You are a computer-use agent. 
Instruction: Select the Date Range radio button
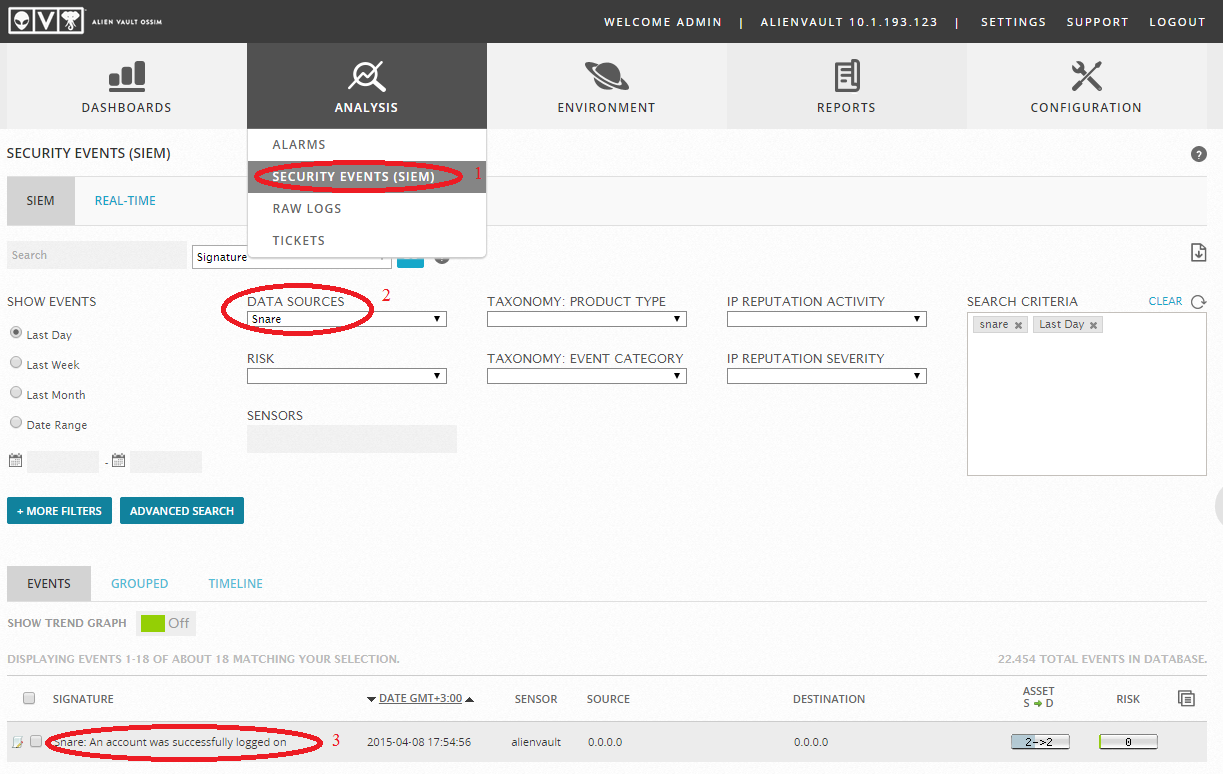15,423
